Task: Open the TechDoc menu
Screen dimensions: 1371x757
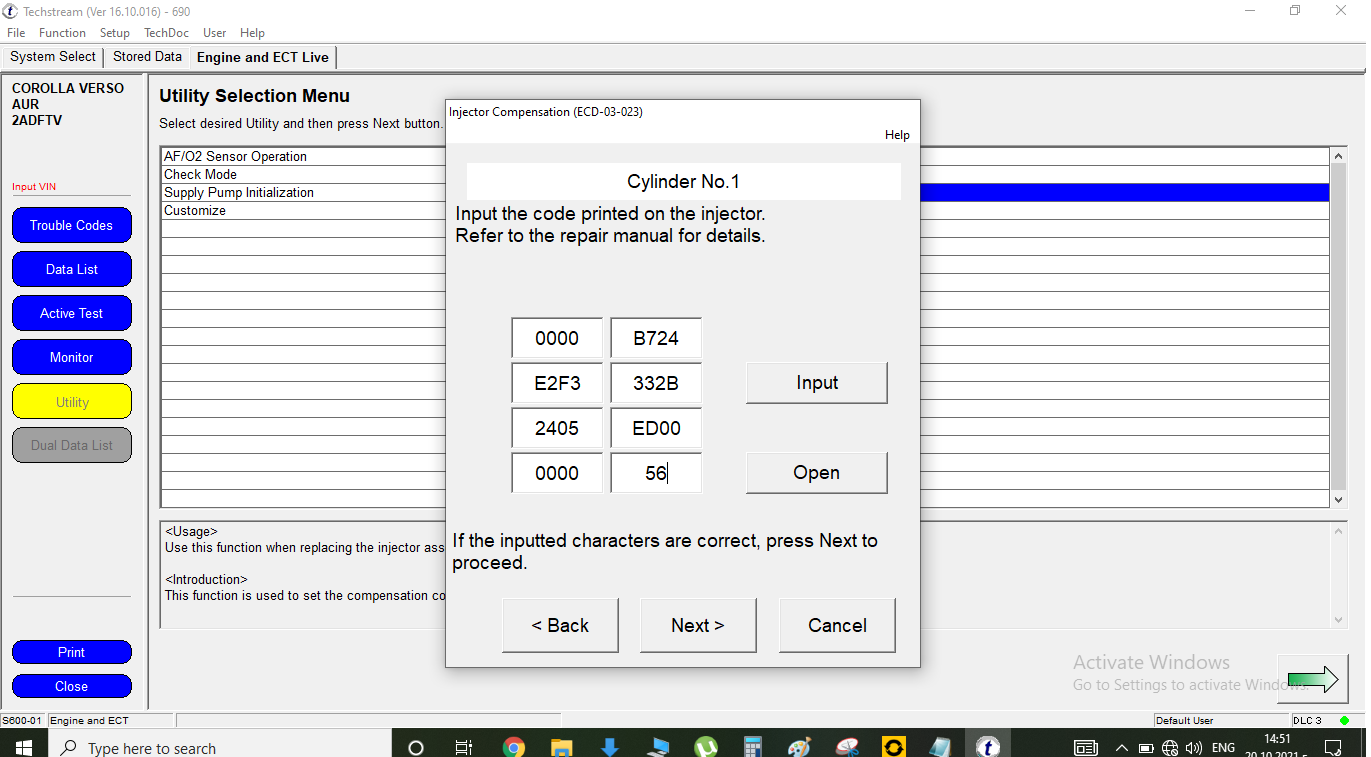Action: coord(166,33)
